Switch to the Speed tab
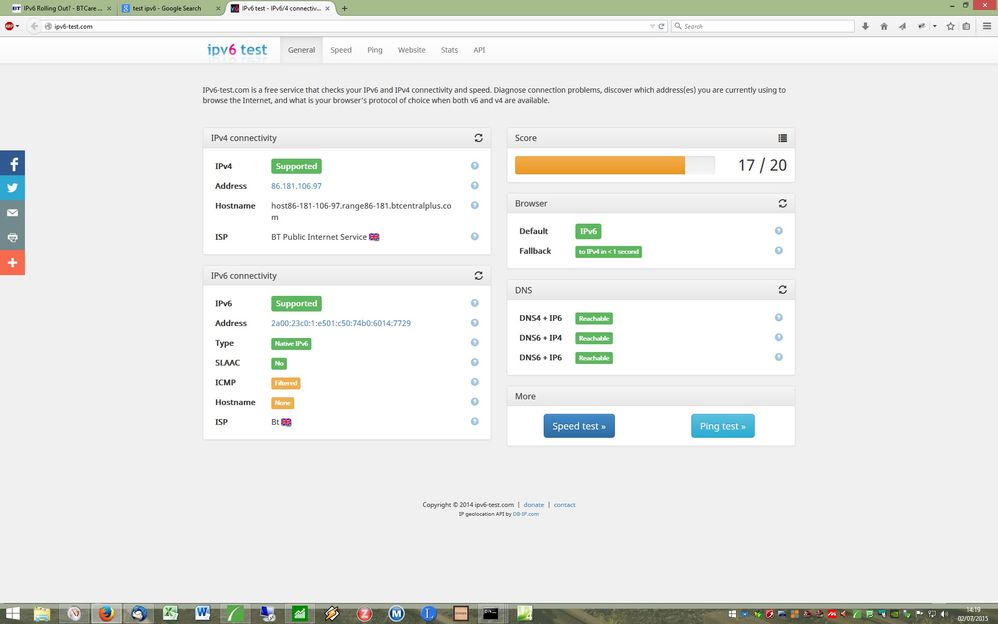This screenshot has width=998, height=624. (341, 50)
